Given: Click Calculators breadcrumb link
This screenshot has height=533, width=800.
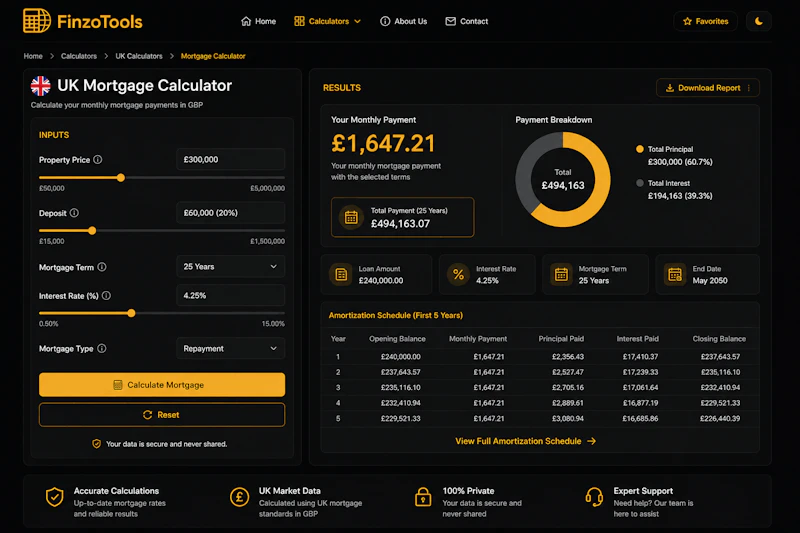Looking at the screenshot, I should point(79,56).
